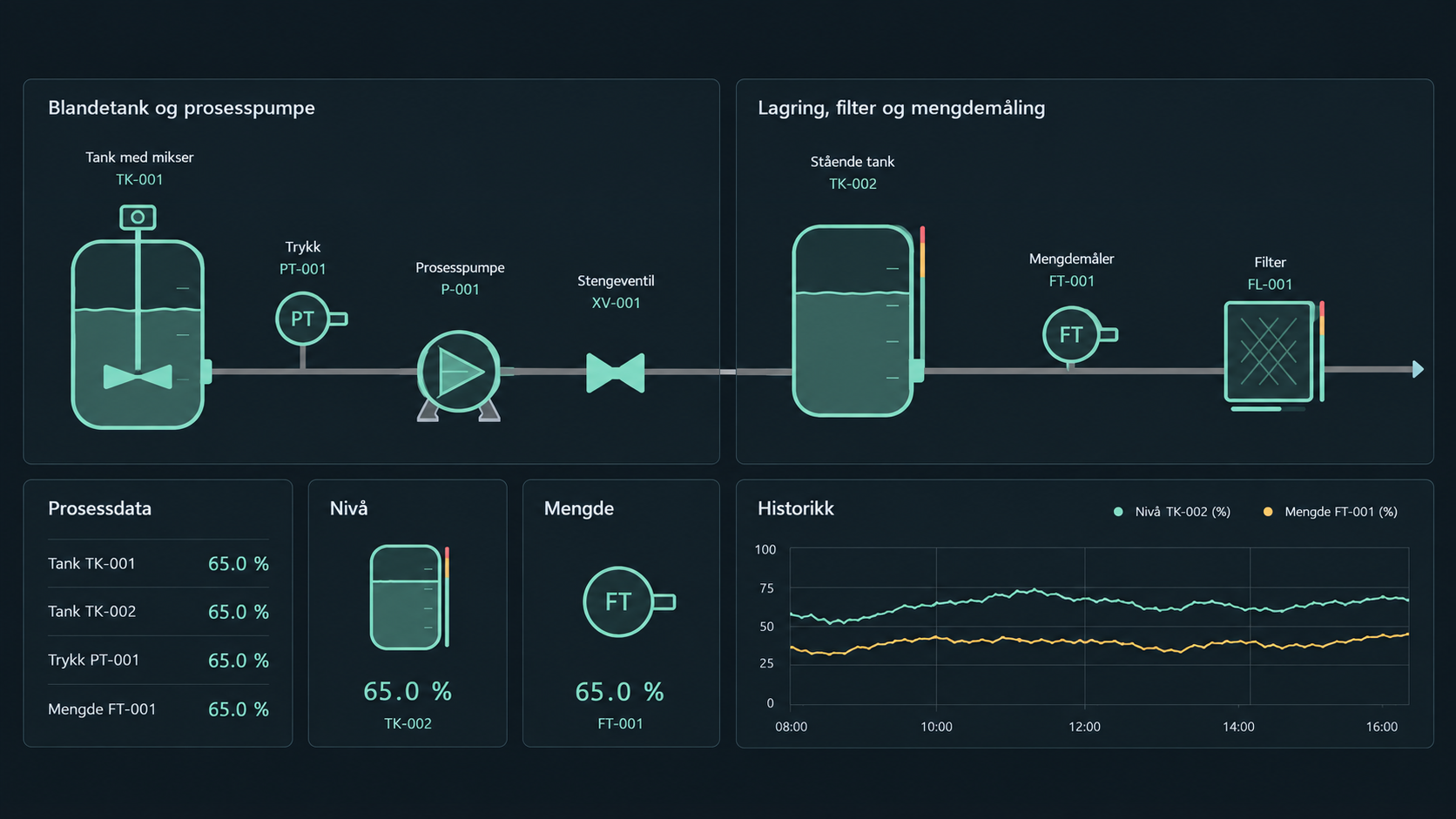Click the XV-001 tag label

point(616,303)
